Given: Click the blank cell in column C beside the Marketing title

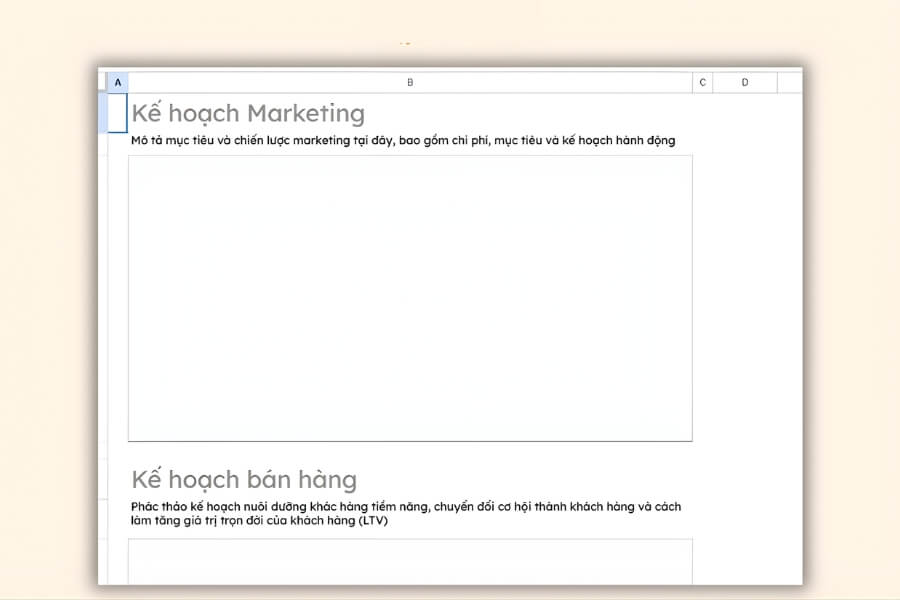Looking at the screenshot, I should point(703,113).
